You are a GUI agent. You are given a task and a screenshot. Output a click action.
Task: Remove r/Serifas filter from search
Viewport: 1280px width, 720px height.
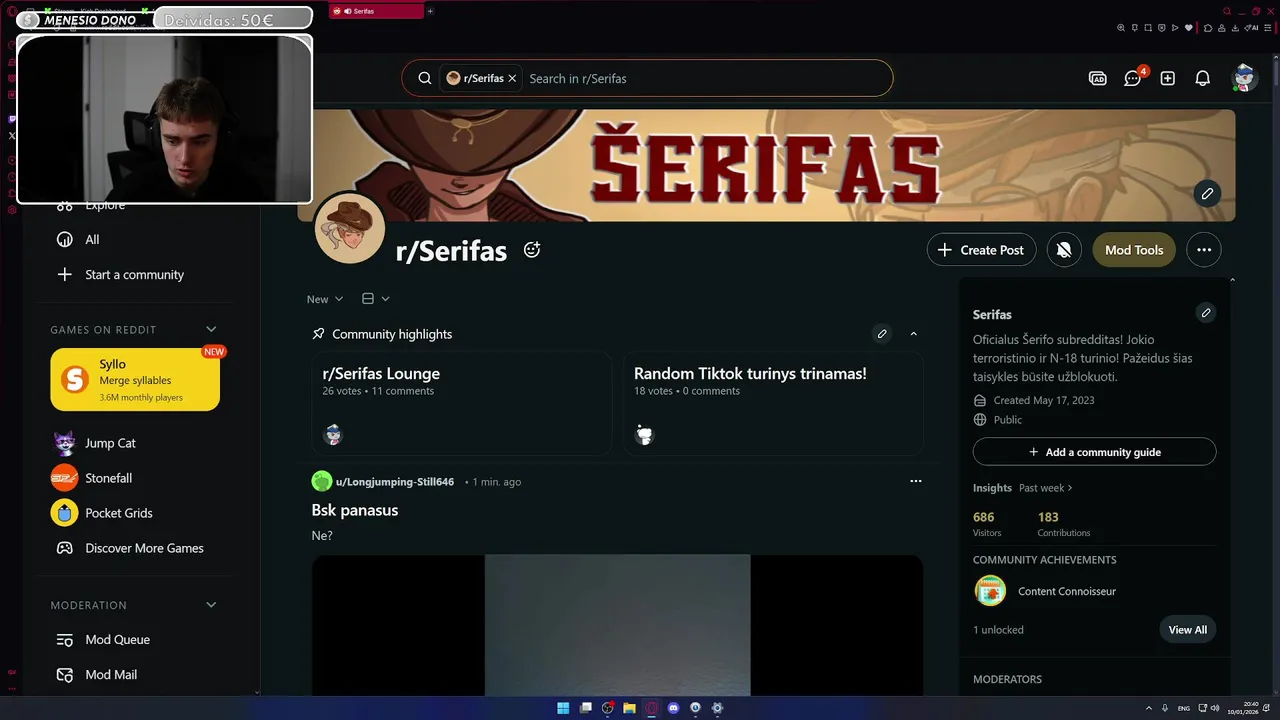pyautogui.click(x=512, y=78)
